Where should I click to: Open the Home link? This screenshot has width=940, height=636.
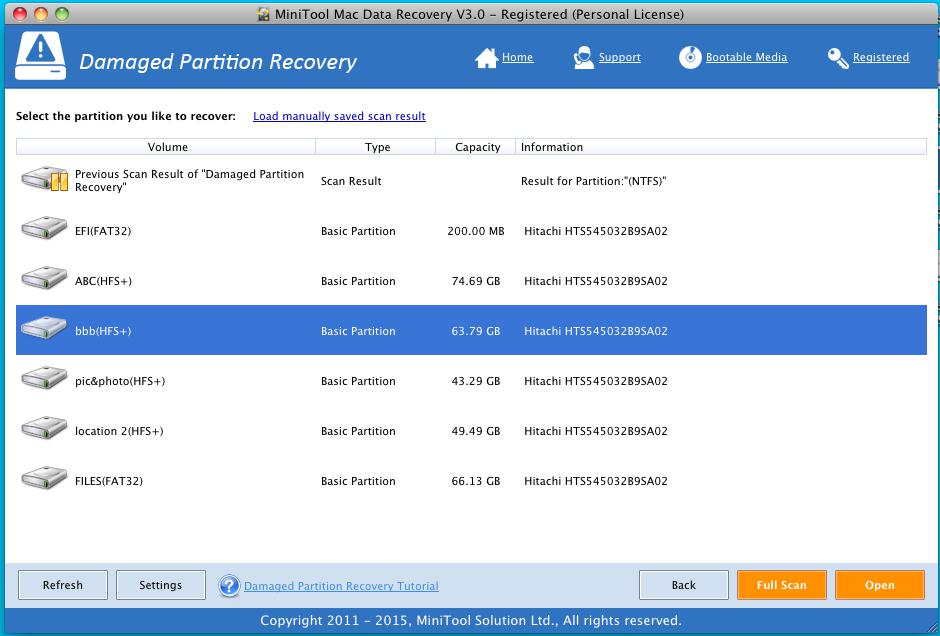tap(517, 58)
